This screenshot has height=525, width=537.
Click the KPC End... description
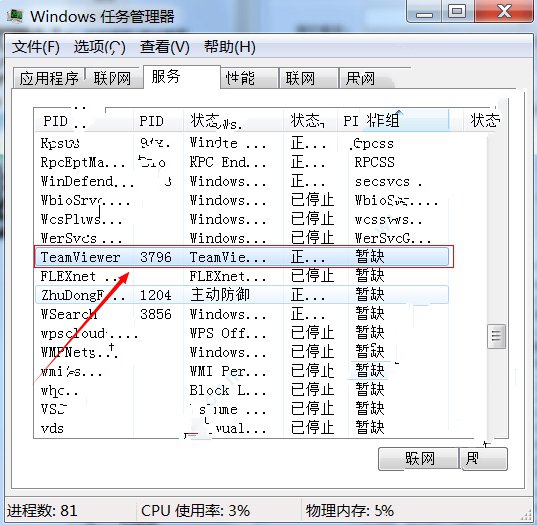(x=228, y=162)
